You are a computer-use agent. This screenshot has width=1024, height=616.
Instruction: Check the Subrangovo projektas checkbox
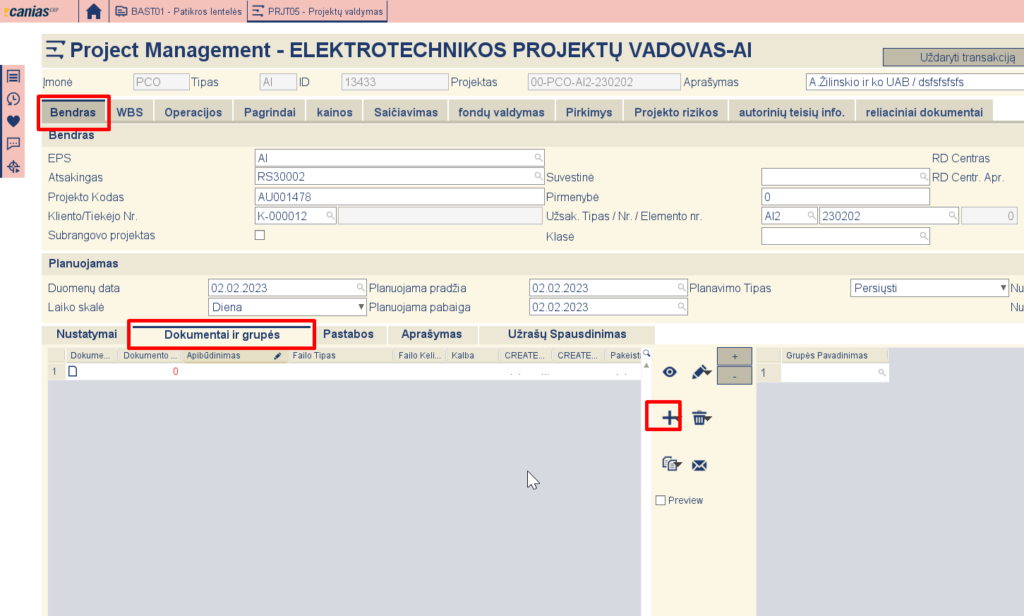(260, 235)
